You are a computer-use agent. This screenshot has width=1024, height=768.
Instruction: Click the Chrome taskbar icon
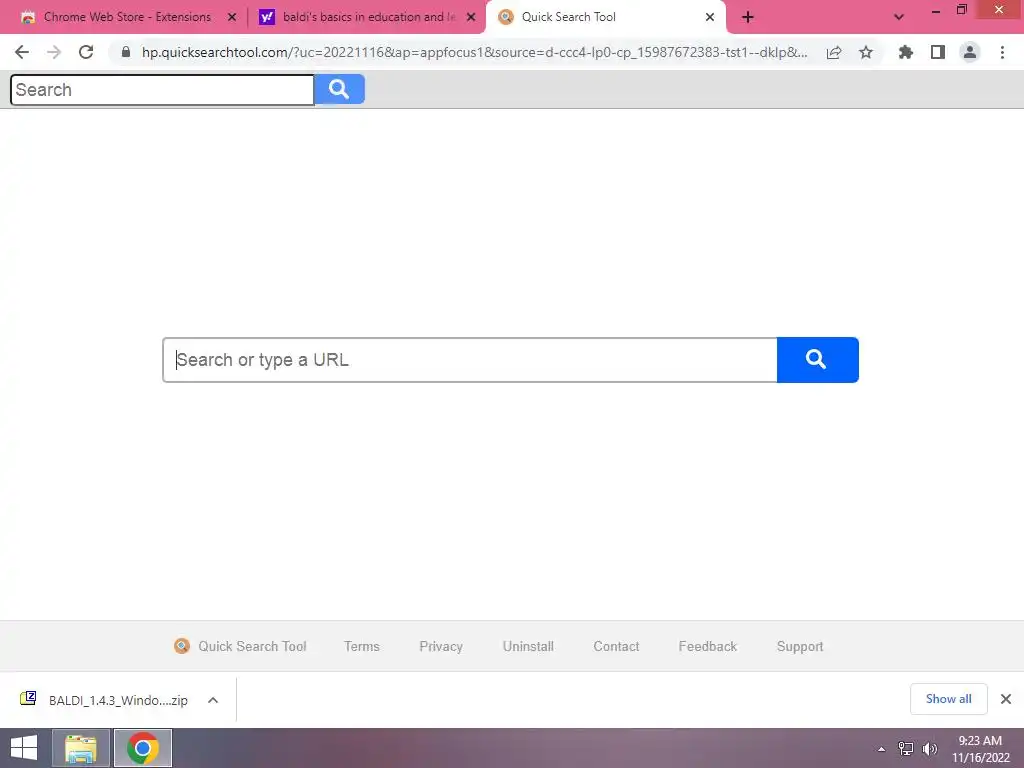click(143, 748)
